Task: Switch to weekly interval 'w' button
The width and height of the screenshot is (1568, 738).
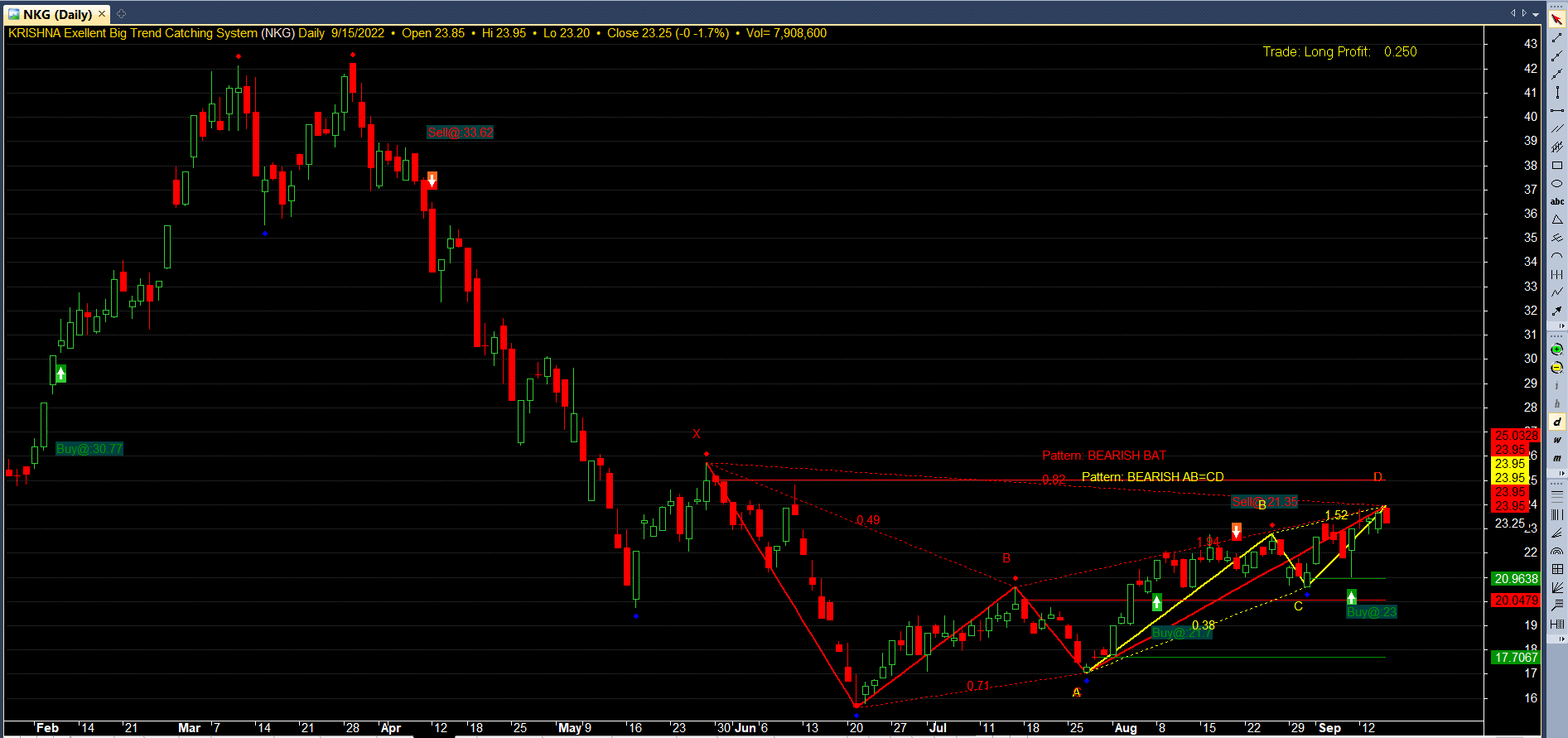Action: [1557, 441]
